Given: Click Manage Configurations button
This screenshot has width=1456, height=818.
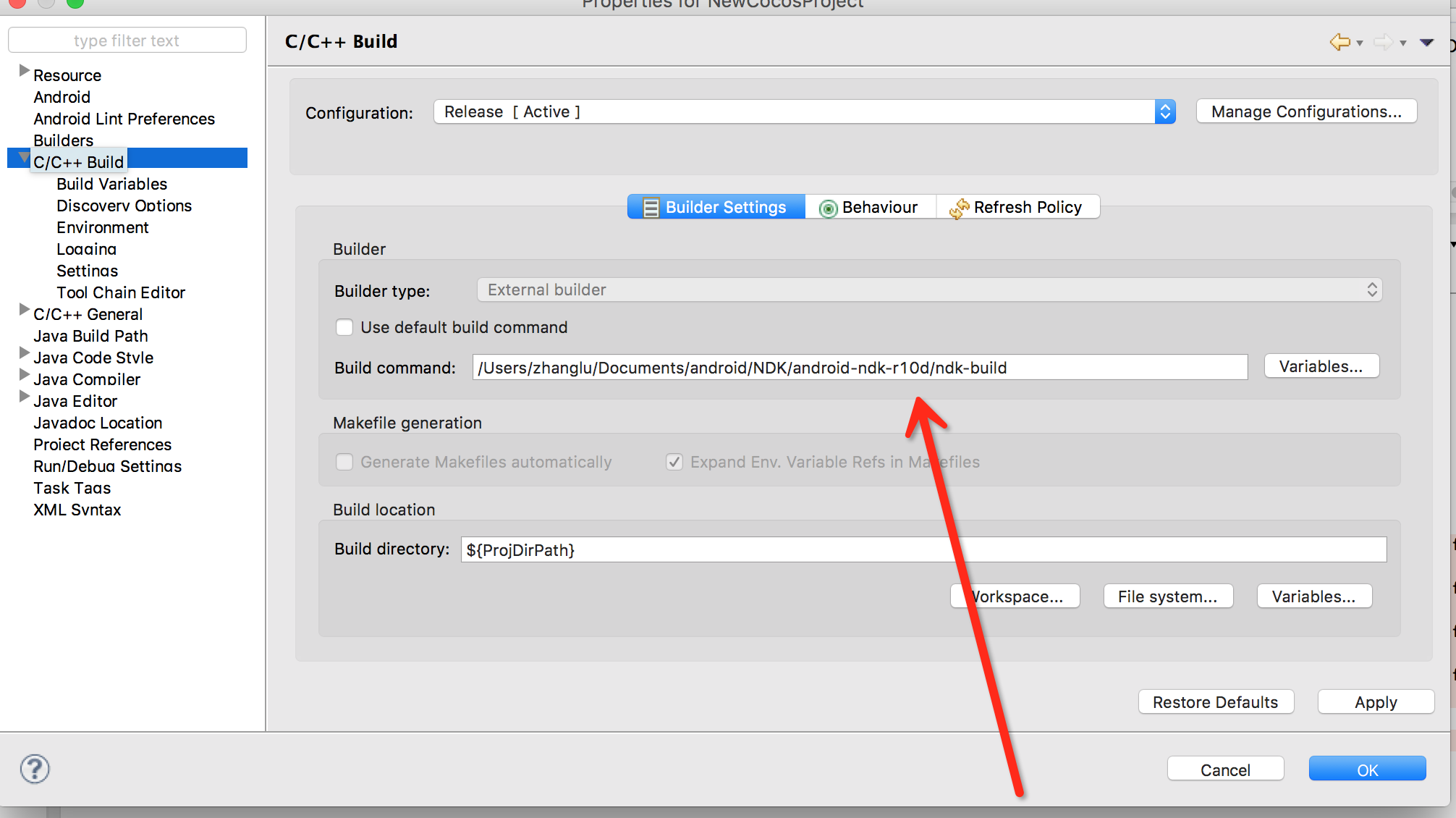Looking at the screenshot, I should [x=1305, y=111].
